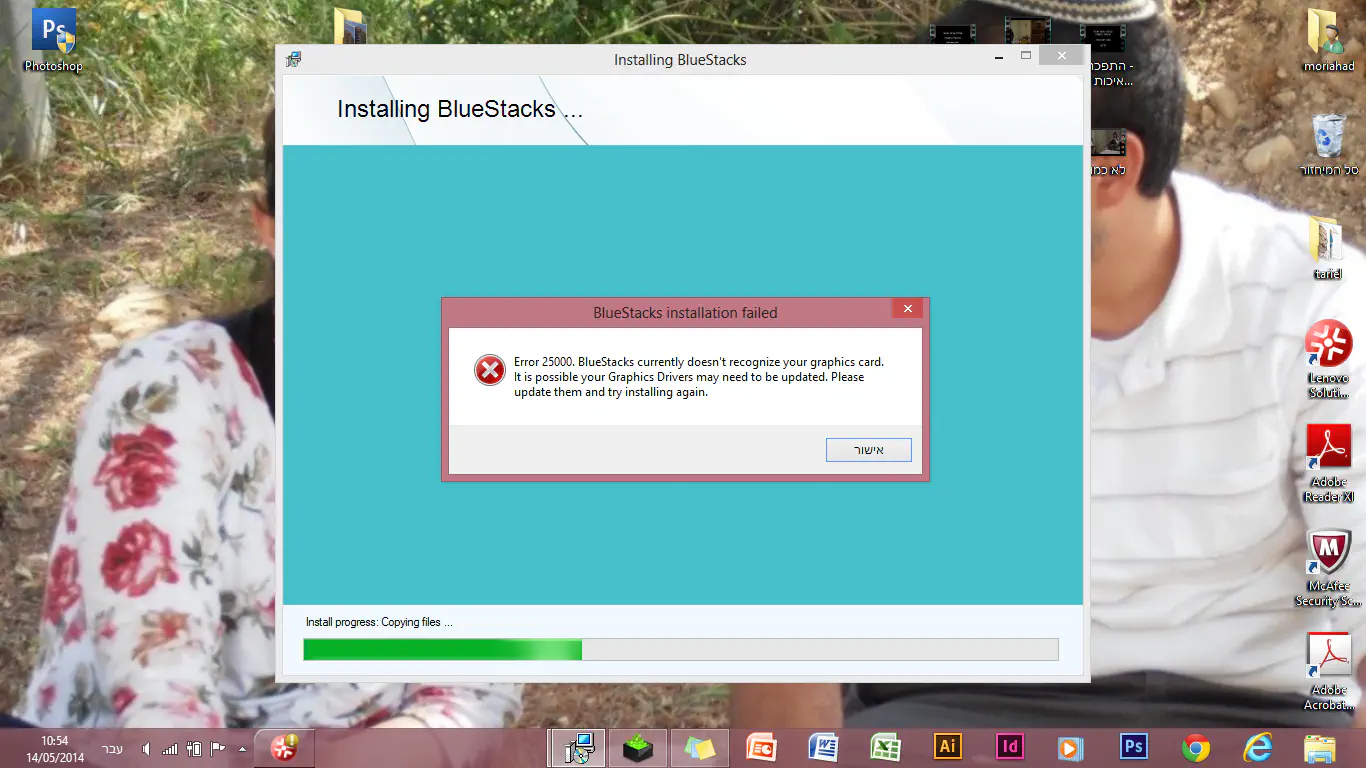Click the red error icon in dialog

tap(489, 371)
